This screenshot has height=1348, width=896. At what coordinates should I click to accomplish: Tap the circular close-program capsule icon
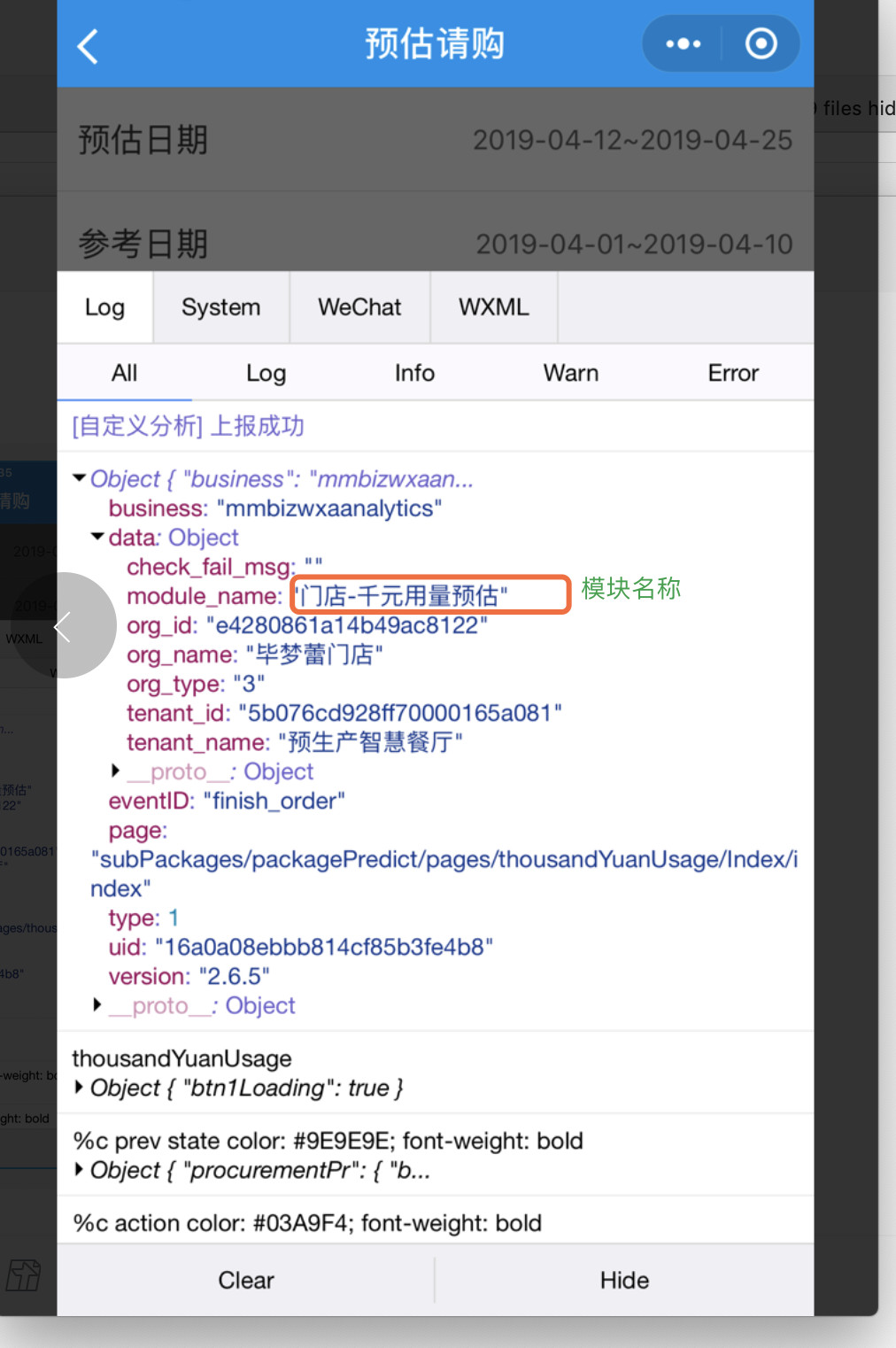point(761,43)
